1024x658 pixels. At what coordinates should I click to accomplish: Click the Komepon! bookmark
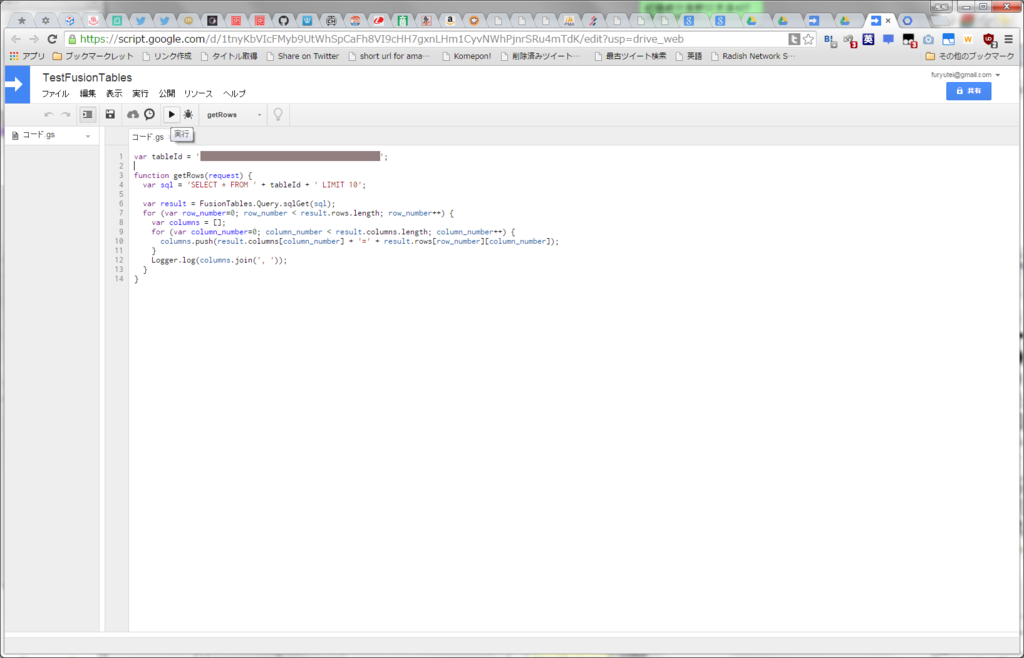pos(467,56)
